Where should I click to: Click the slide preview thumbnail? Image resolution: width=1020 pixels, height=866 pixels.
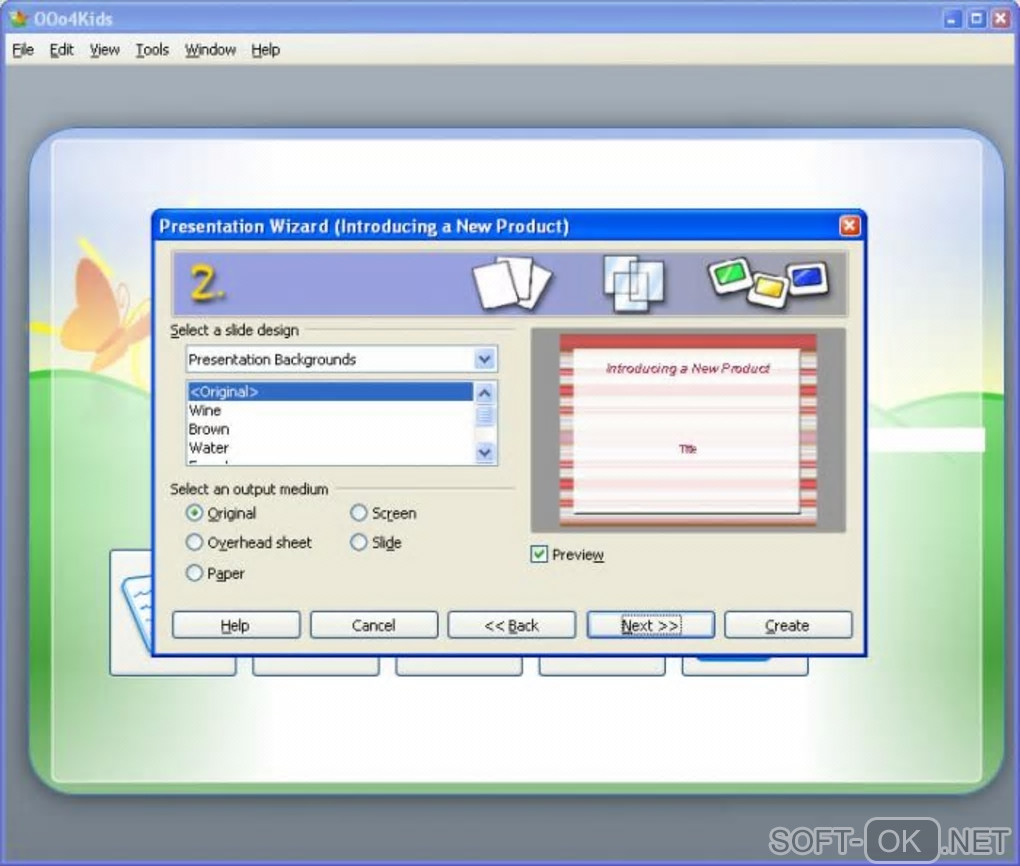688,430
